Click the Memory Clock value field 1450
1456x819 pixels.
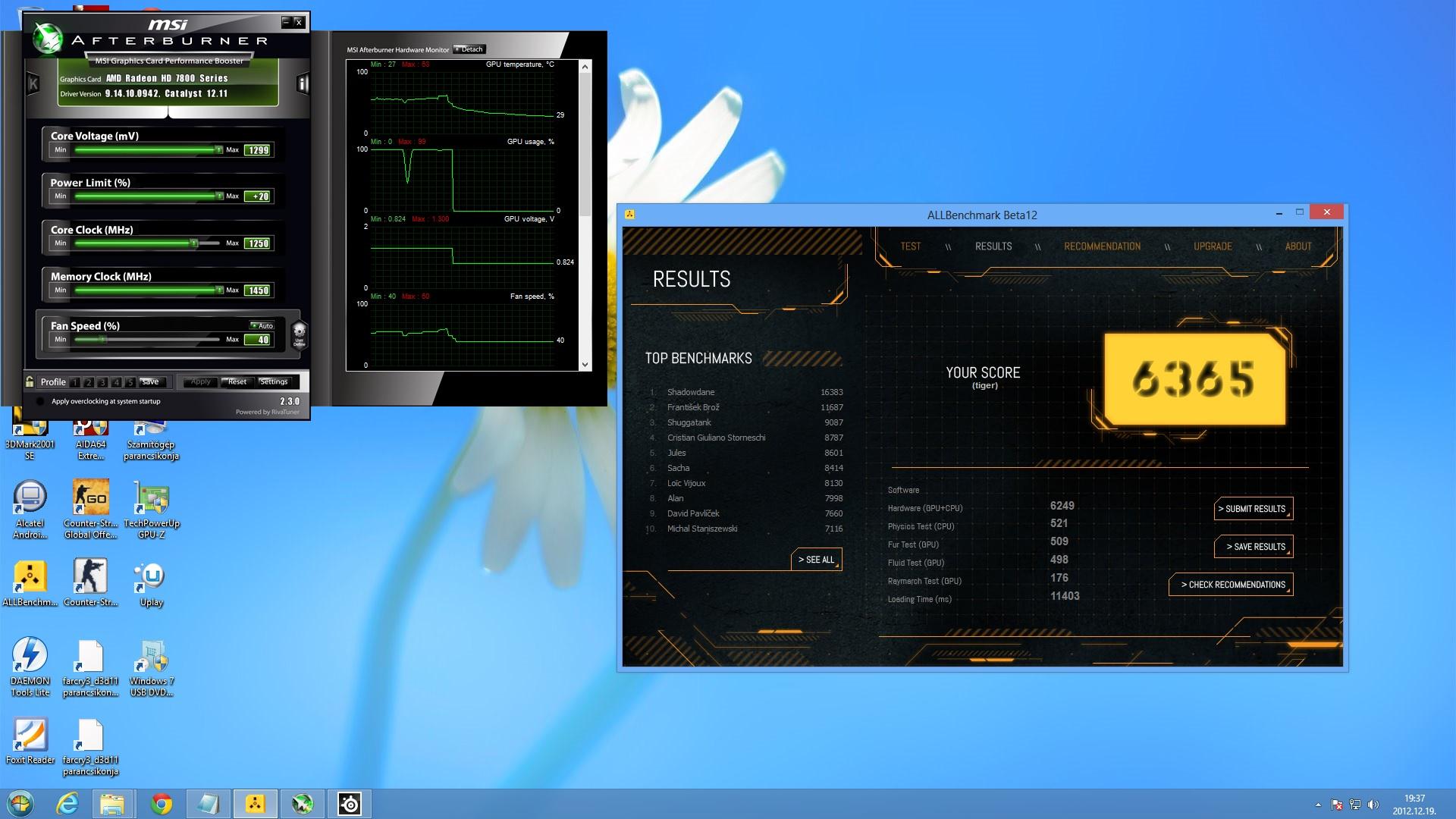(258, 290)
